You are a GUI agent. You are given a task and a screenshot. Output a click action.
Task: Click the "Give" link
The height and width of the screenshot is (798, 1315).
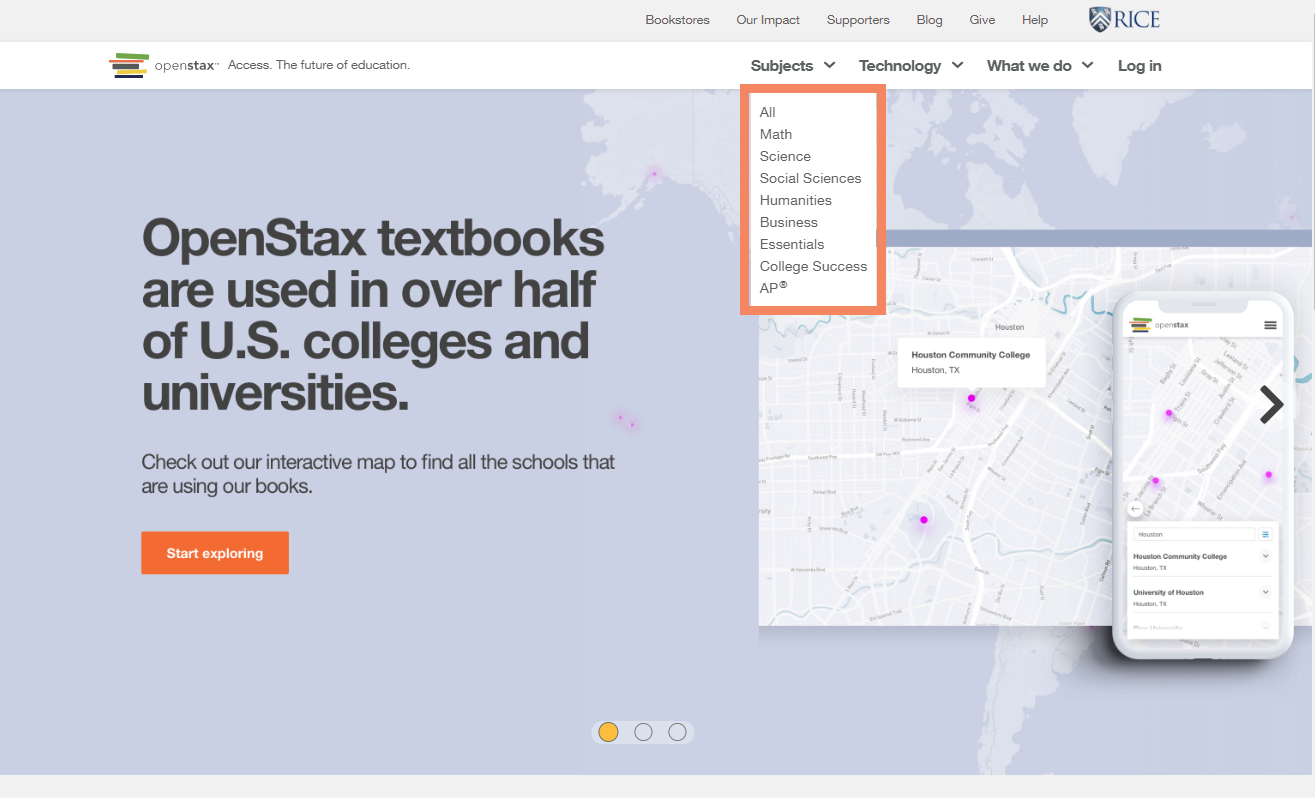pos(981,19)
